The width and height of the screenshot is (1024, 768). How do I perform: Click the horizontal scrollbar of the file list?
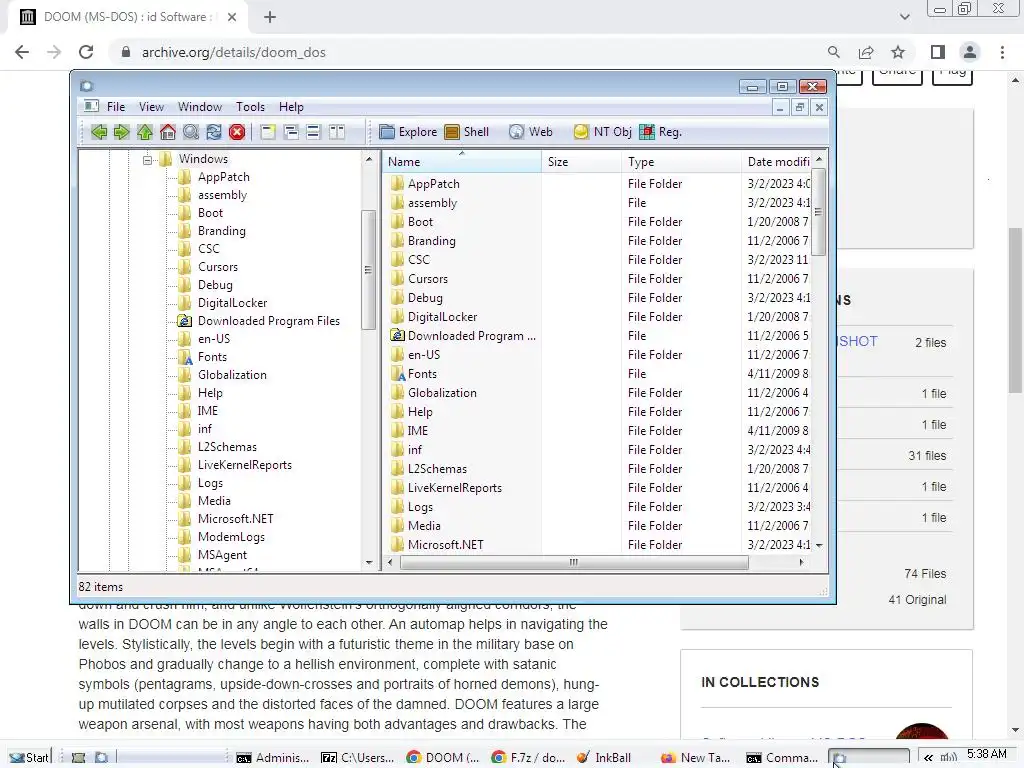click(573, 562)
